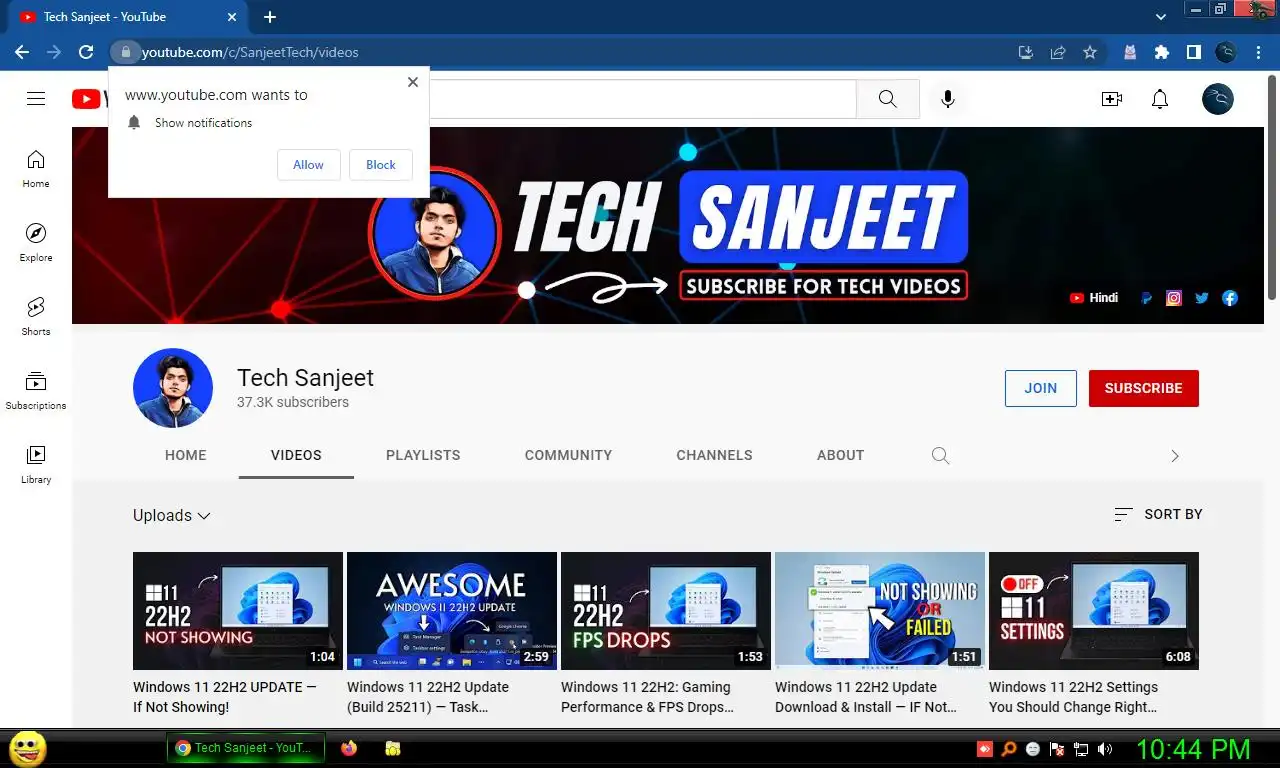Screen dimensions: 1280x768
Task: Open the Facebook link on the banner
Action: [x=1230, y=298]
